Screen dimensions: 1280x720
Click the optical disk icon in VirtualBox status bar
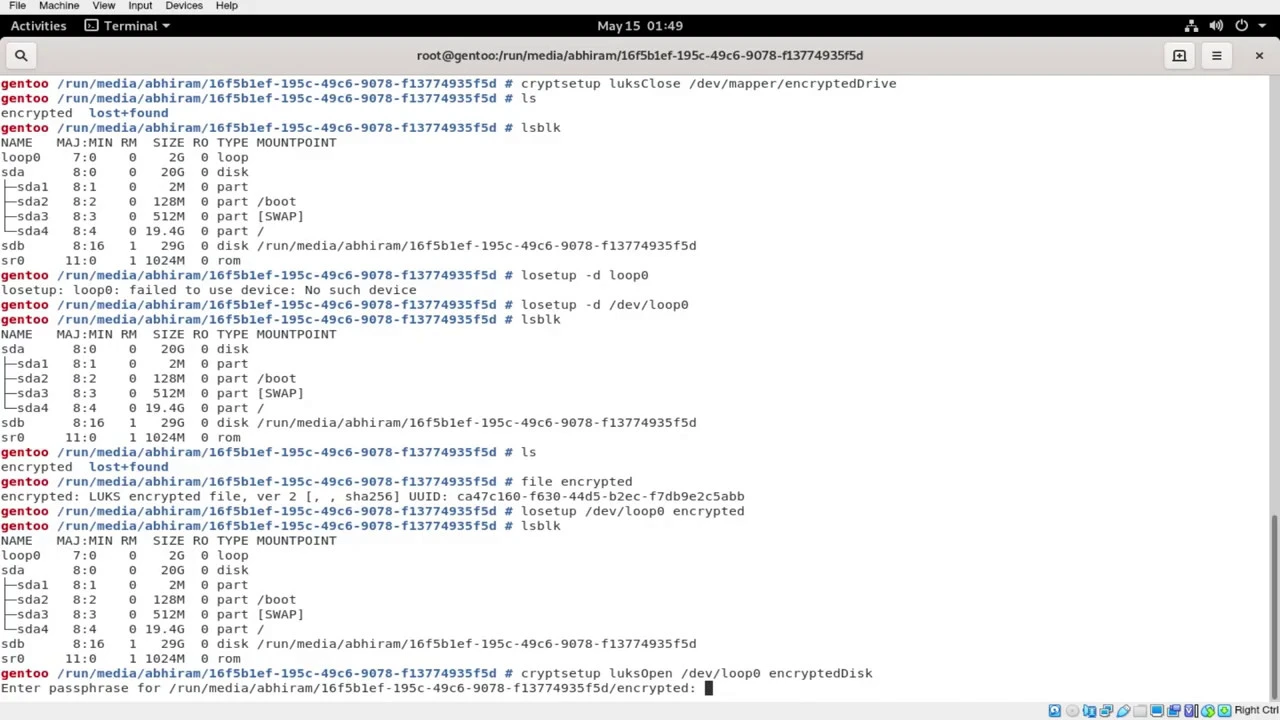1072,710
